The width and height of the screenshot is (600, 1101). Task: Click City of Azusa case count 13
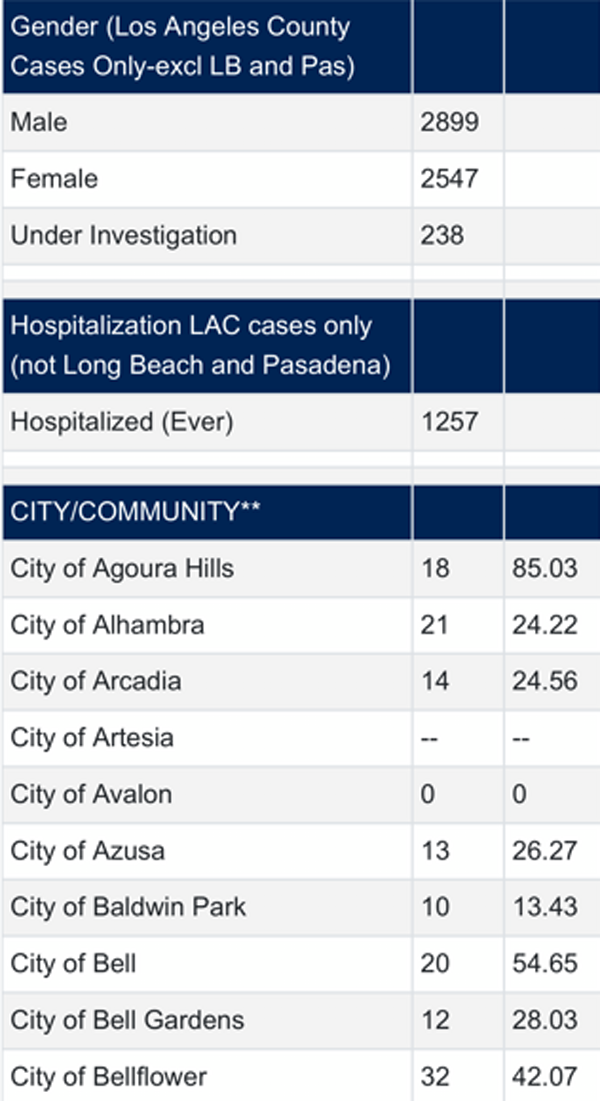[x=434, y=851]
